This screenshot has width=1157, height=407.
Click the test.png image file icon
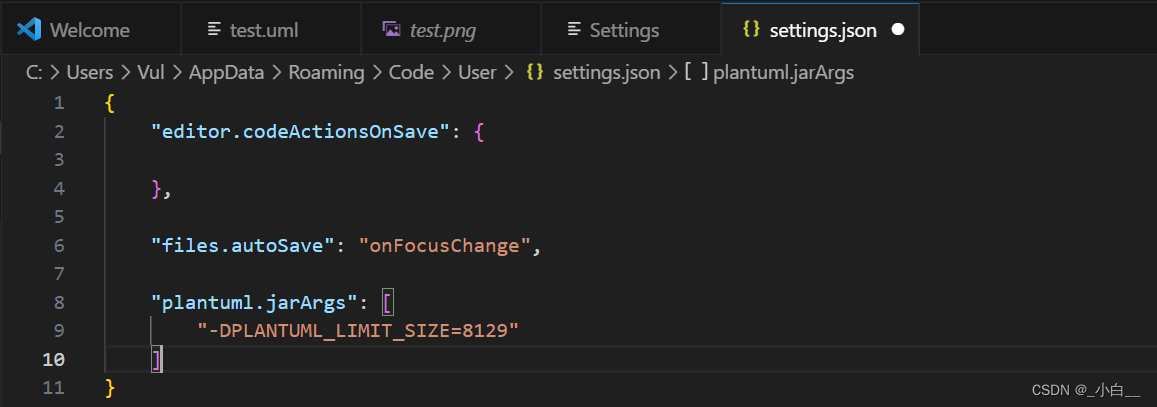[392, 30]
